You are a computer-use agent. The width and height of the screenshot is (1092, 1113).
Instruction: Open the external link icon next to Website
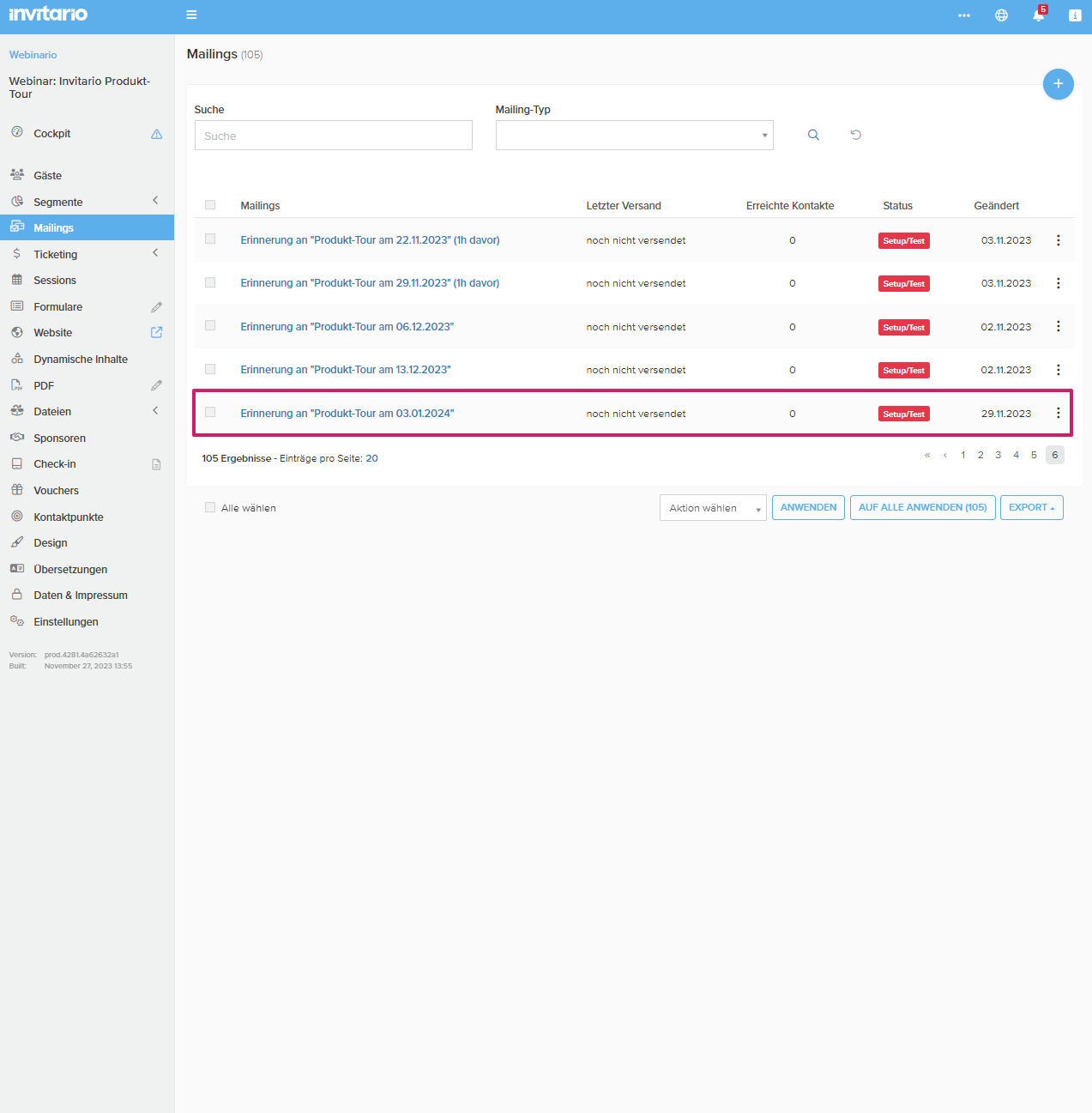tap(156, 333)
